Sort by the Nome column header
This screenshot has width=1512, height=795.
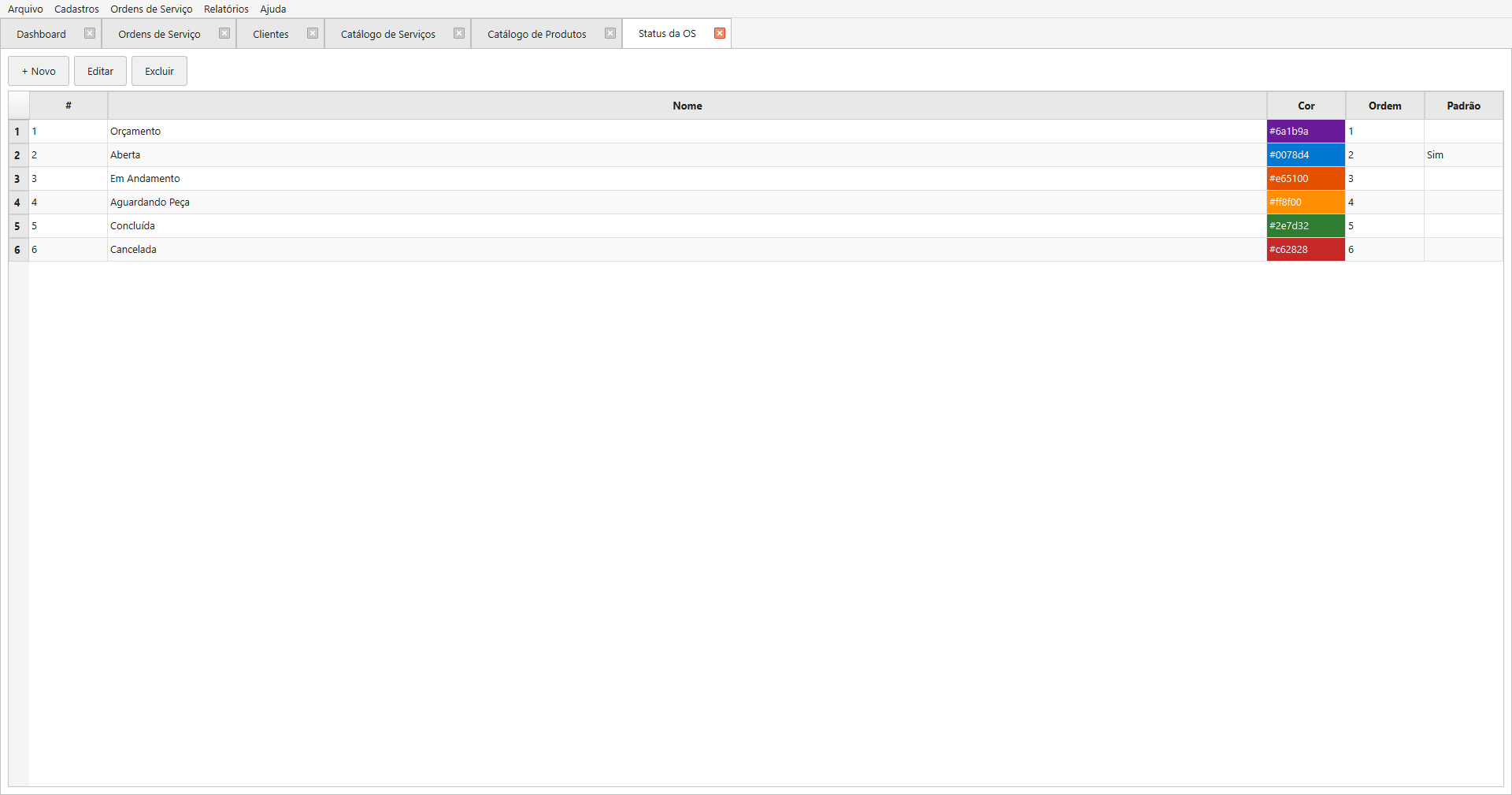[687, 106]
